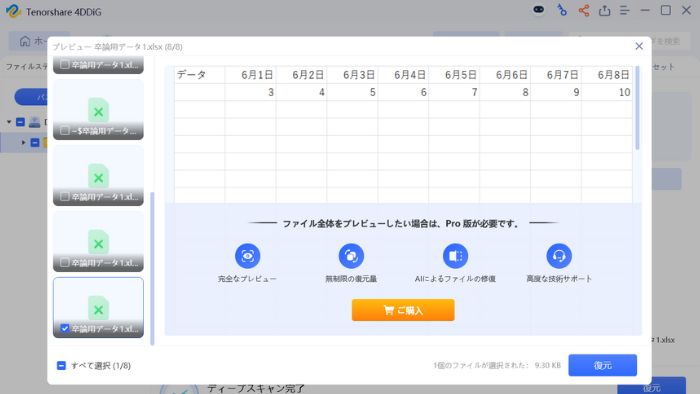Click the cell containing value 10
The height and width of the screenshot is (394, 700).
pyautogui.click(x=607, y=92)
